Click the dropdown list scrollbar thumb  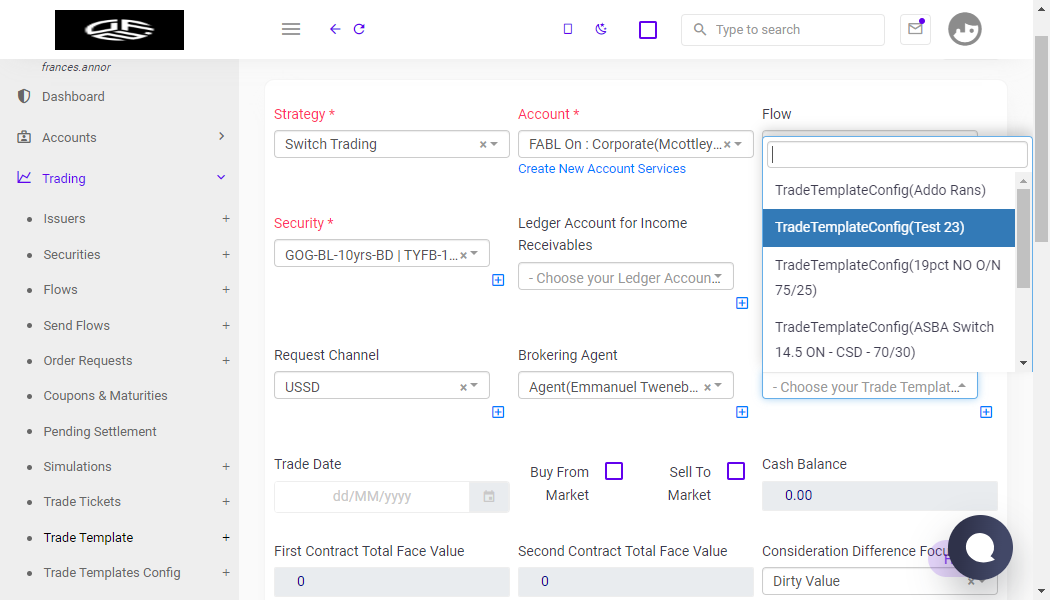coord(1023,238)
